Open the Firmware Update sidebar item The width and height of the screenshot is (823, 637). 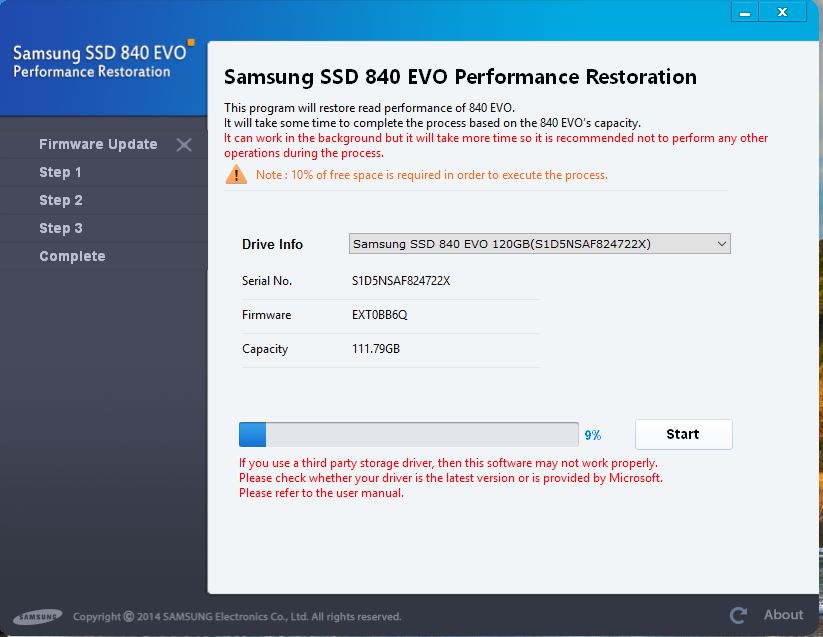point(98,144)
